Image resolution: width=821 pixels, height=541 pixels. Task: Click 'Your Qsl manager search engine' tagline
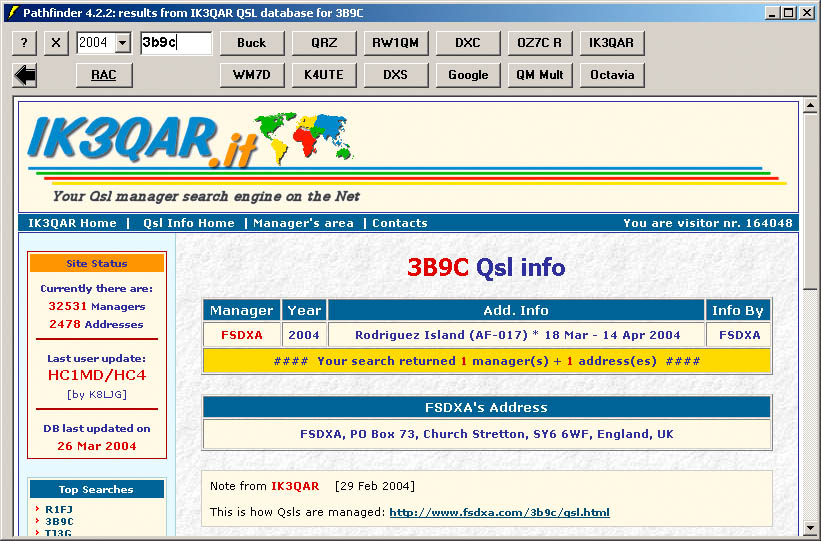(206, 197)
